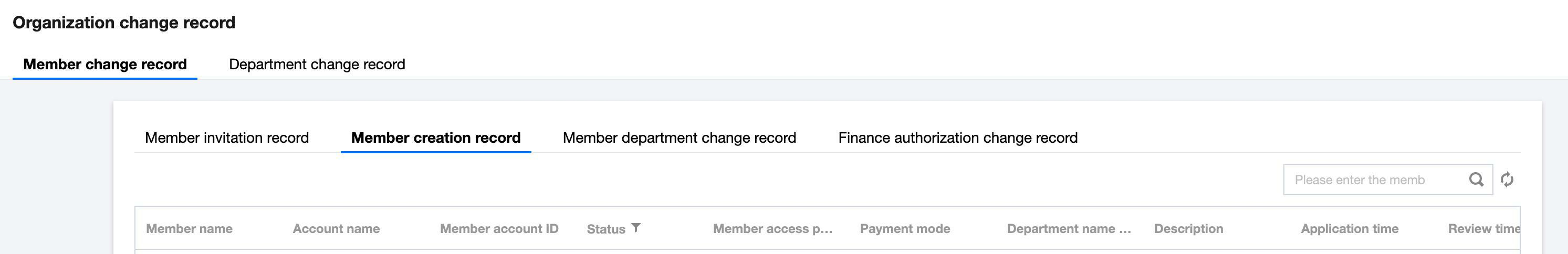Select Member creation record tab
The width and height of the screenshot is (1568, 254).
436,138
